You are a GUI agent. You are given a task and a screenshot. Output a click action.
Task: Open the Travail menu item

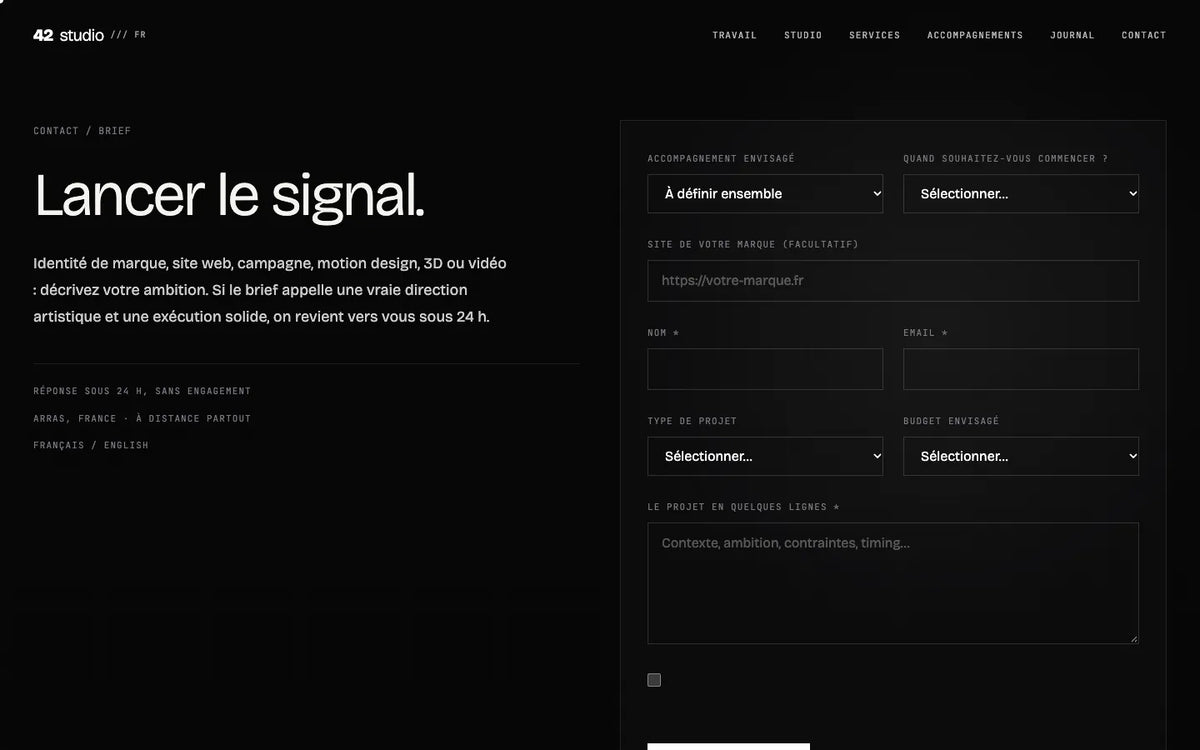(734, 35)
